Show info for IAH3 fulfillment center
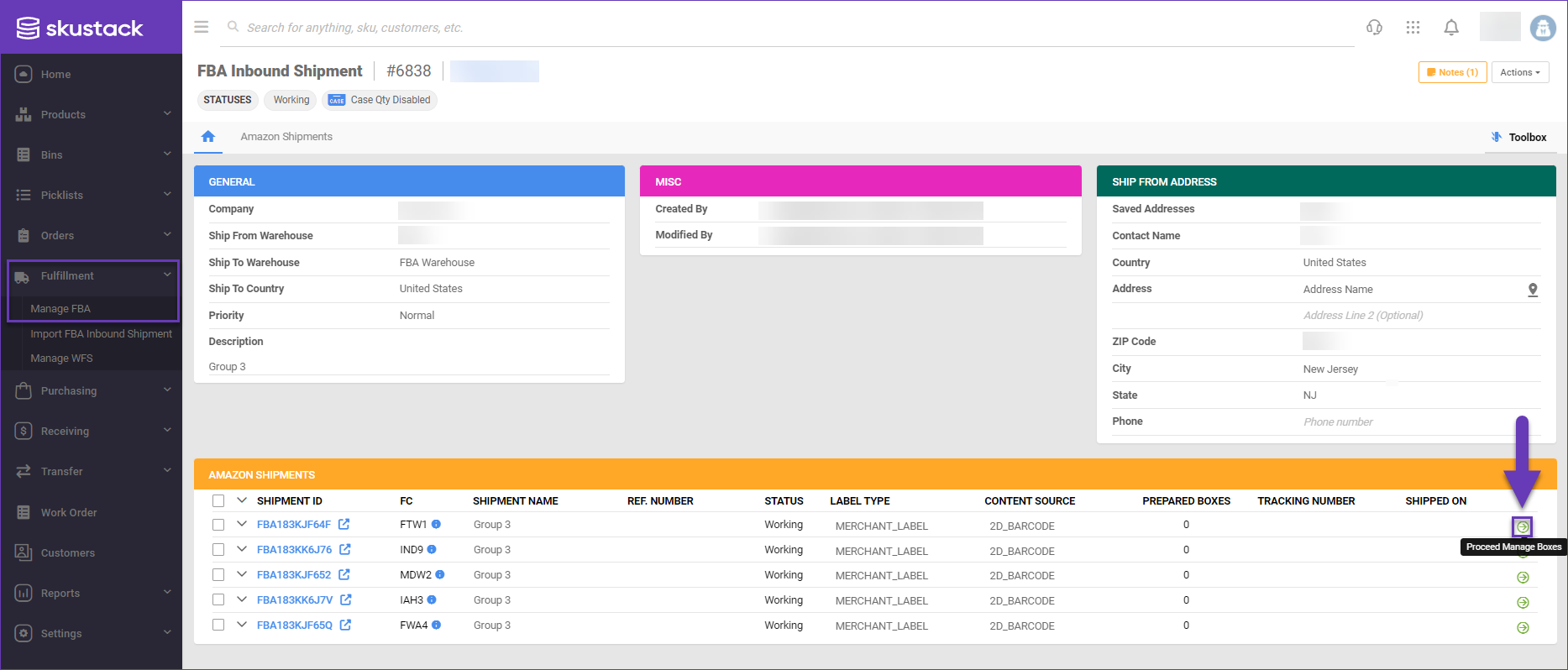 tap(432, 599)
